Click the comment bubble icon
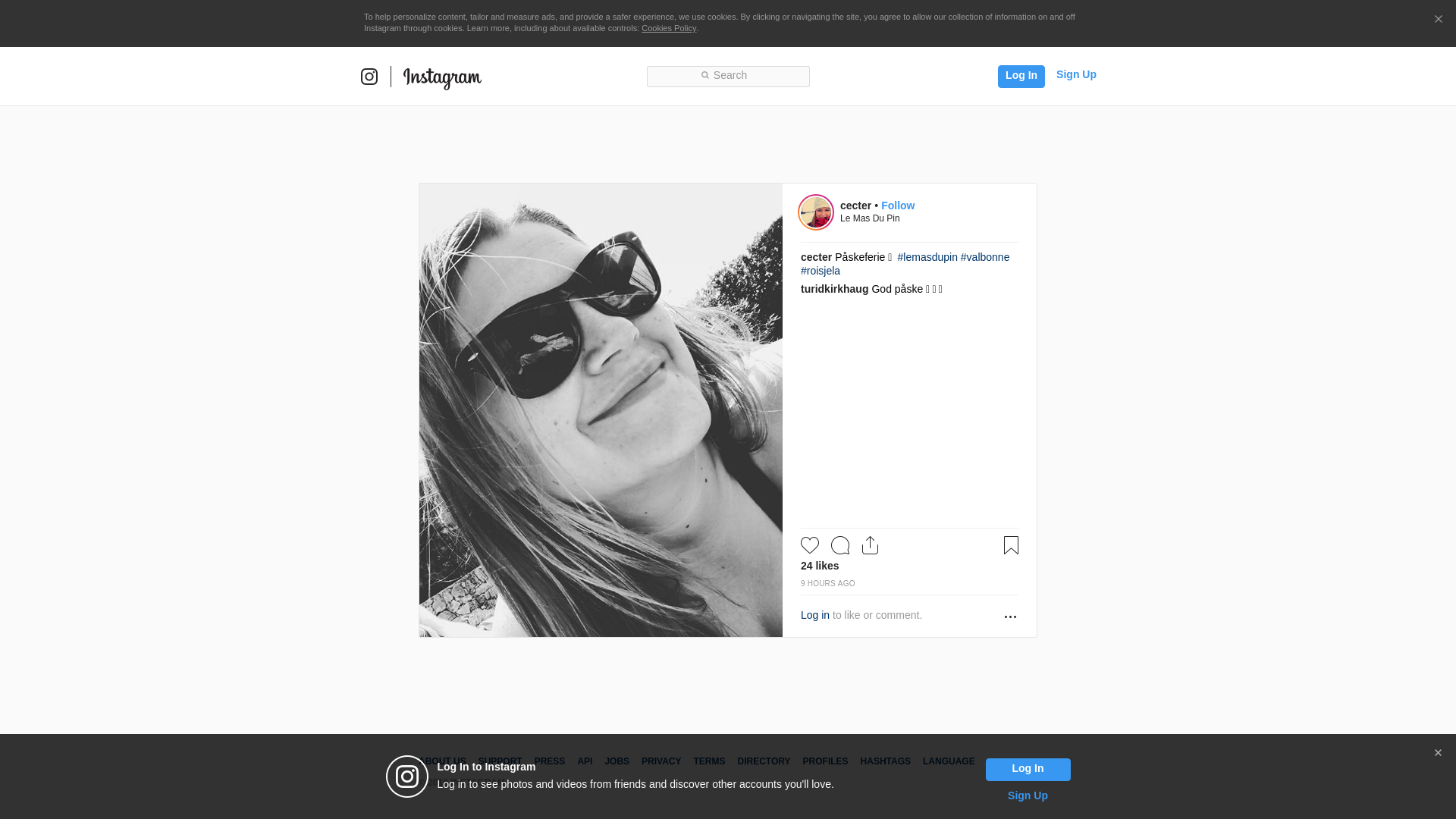Viewport: 1456px width, 819px height. (x=840, y=545)
